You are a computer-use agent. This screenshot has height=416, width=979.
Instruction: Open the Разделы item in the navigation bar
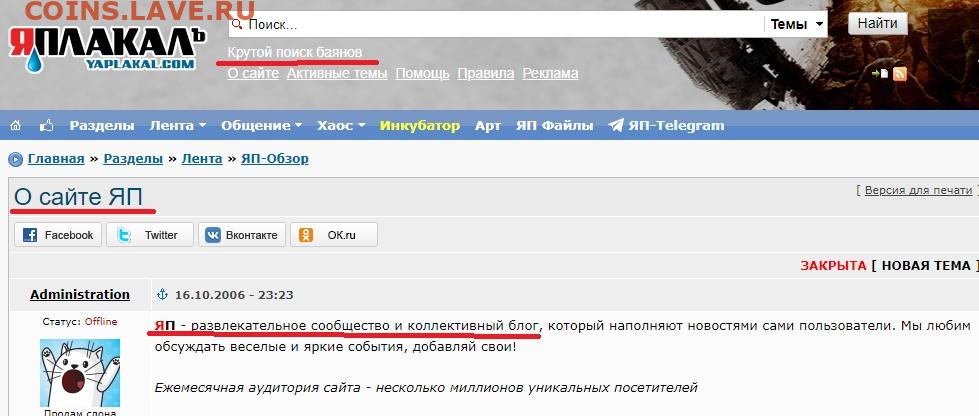(x=102, y=126)
